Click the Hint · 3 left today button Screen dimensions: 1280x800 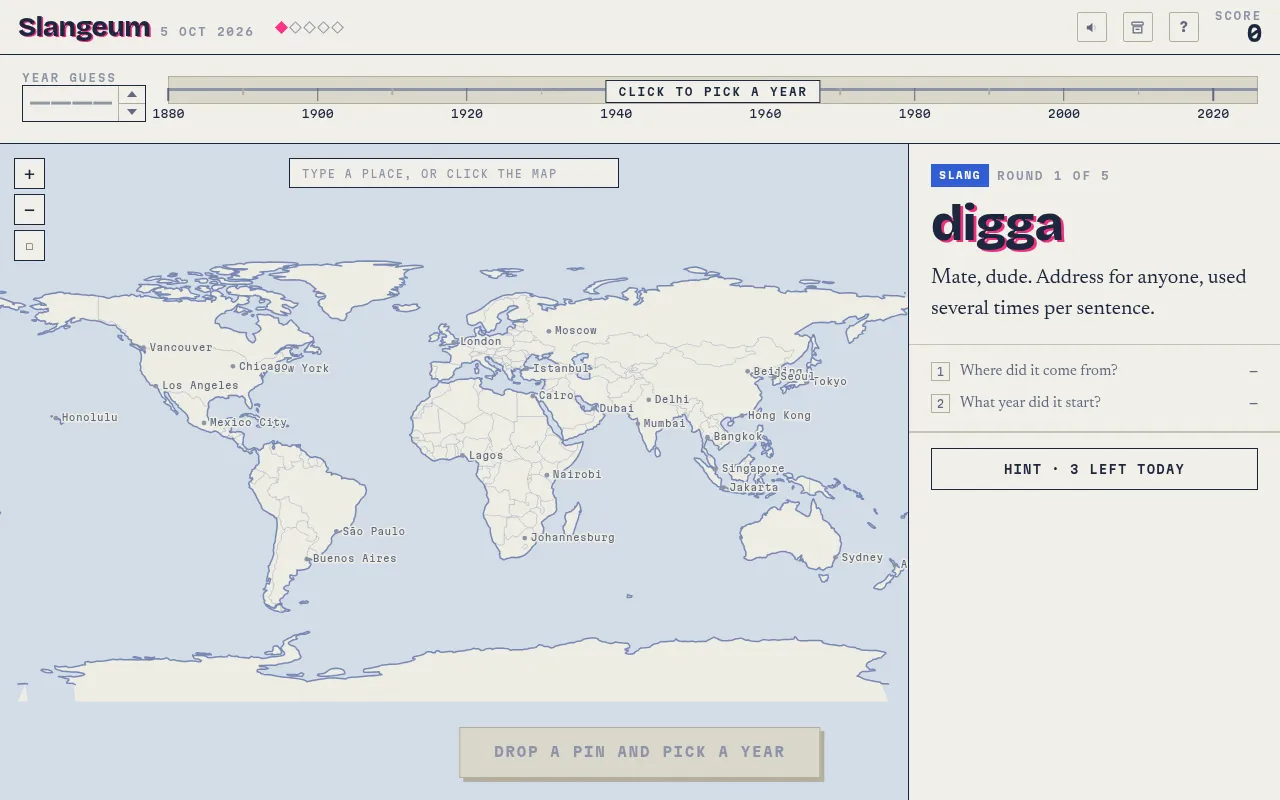pyautogui.click(x=1094, y=469)
